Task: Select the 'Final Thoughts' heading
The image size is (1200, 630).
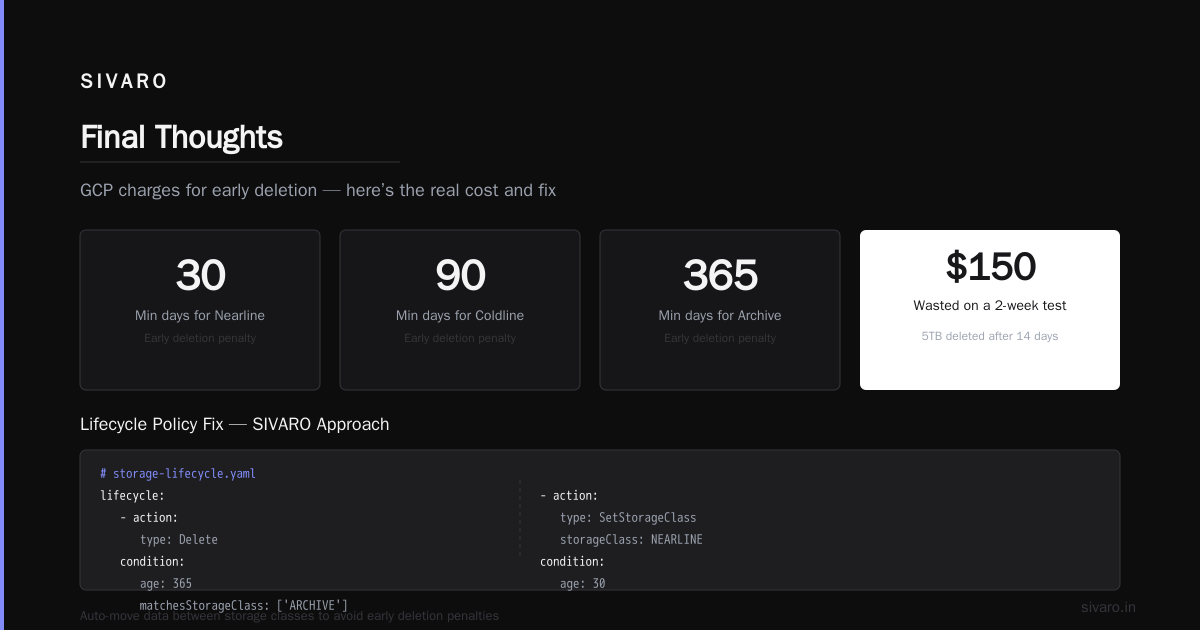Action: (x=181, y=137)
